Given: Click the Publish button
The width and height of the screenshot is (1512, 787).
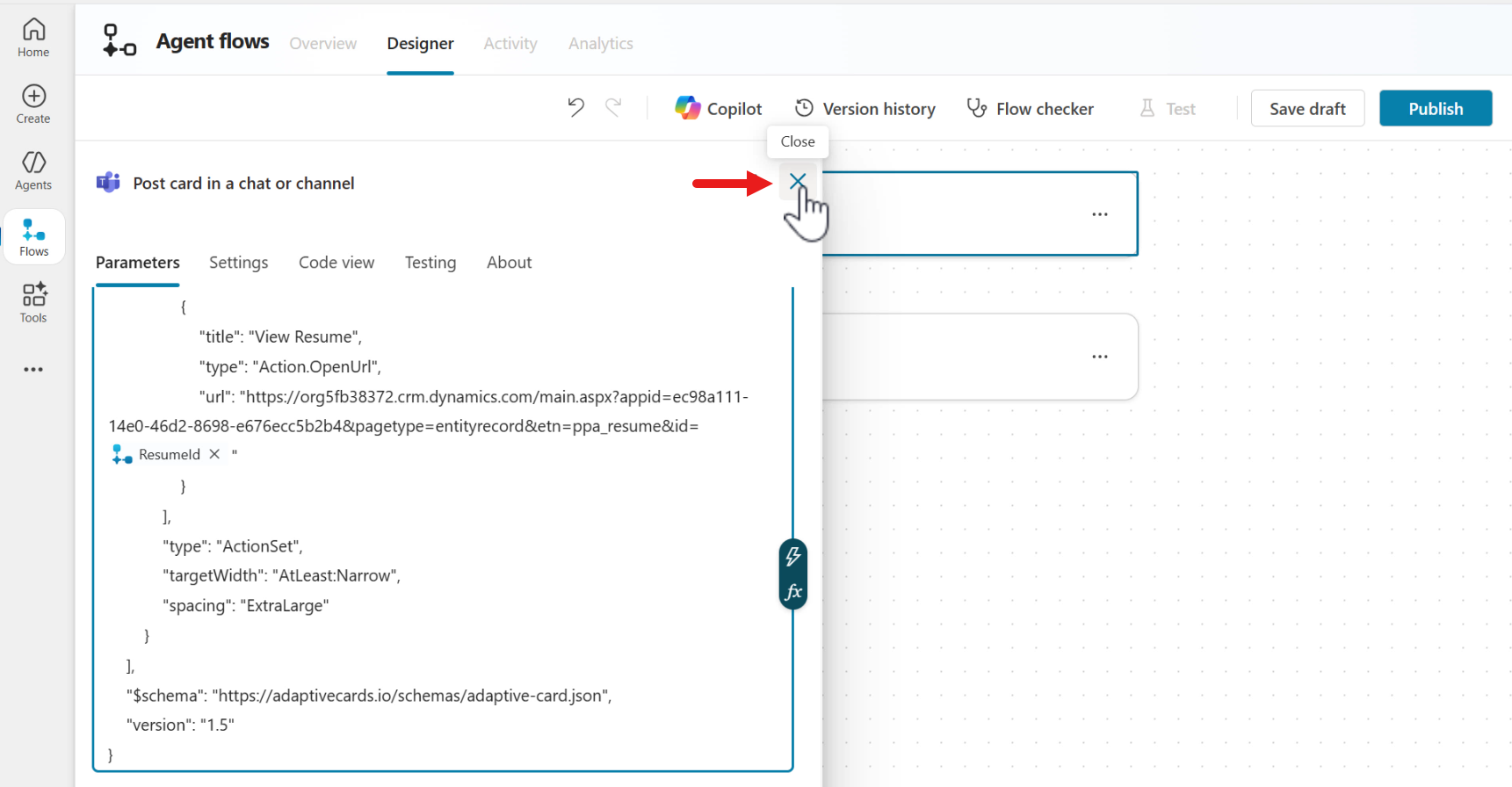Looking at the screenshot, I should point(1435,109).
